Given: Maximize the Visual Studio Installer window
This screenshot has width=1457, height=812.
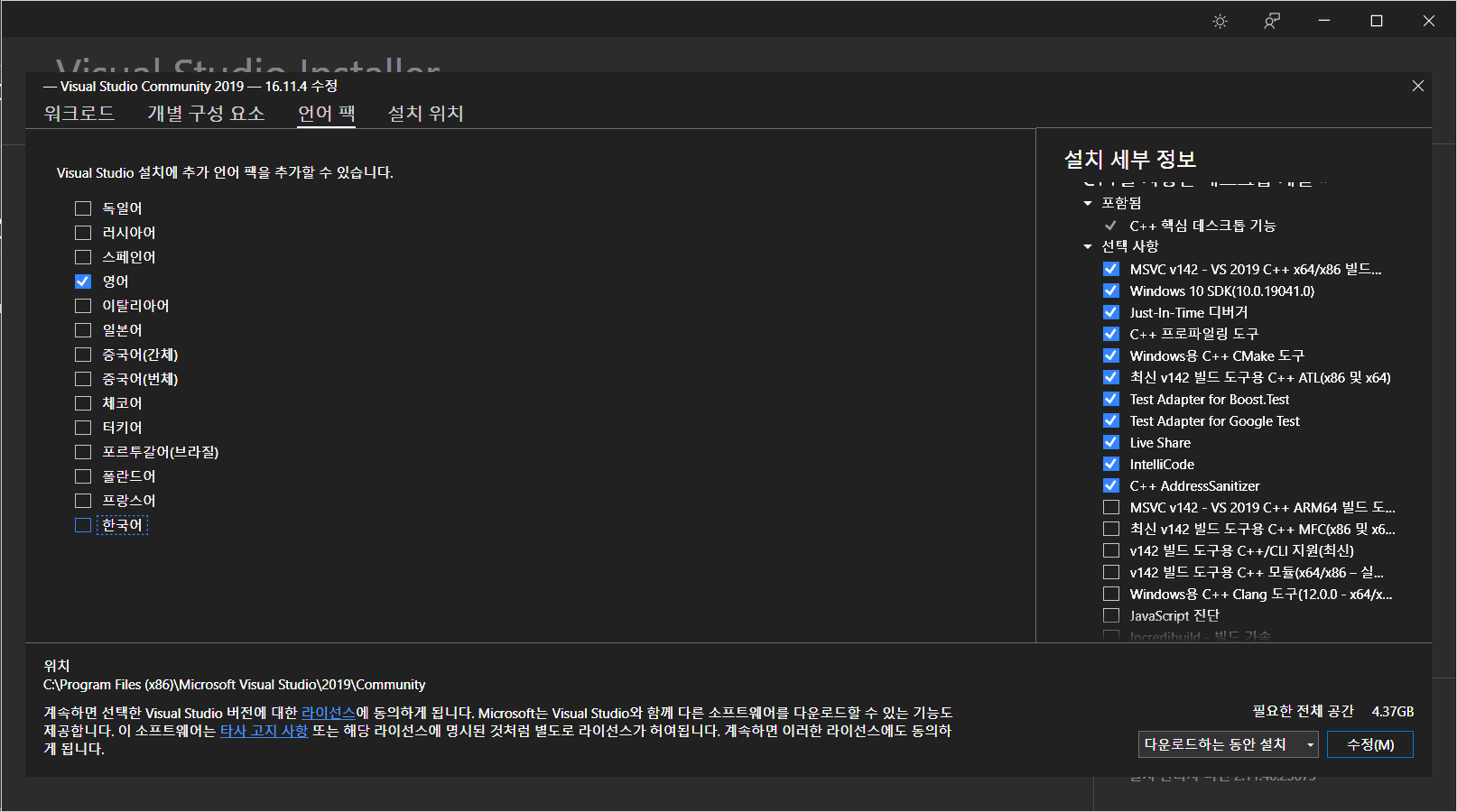Looking at the screenshot, I should tap(1377, 21).
